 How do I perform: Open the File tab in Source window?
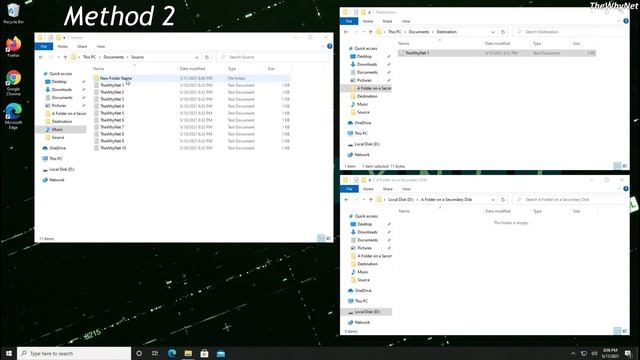coord(44,47)
